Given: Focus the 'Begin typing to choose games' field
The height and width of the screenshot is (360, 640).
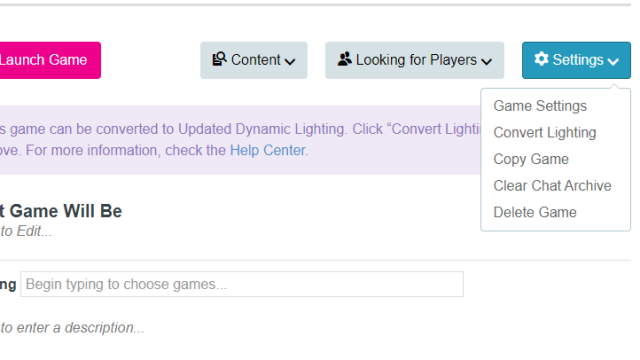Looking at the screenshot, I should [242, 284].
